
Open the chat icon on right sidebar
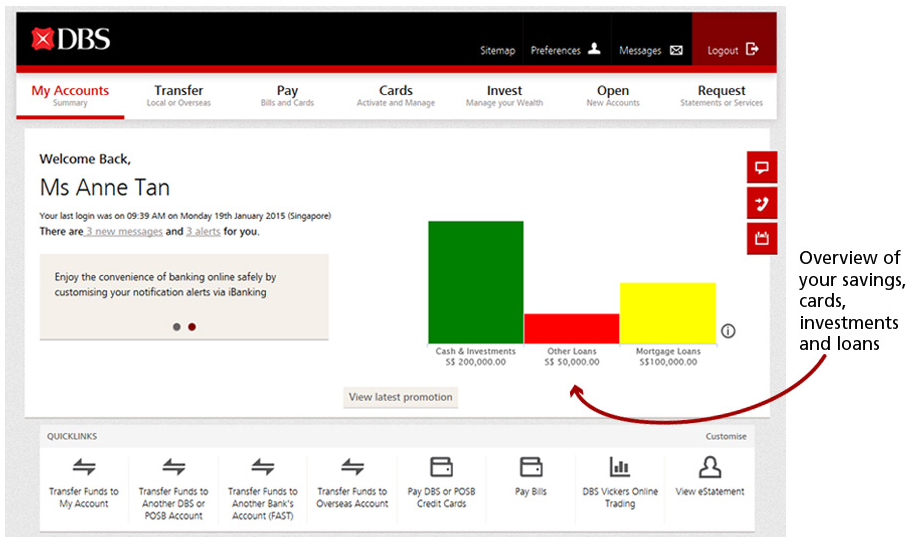pos(761,168)
